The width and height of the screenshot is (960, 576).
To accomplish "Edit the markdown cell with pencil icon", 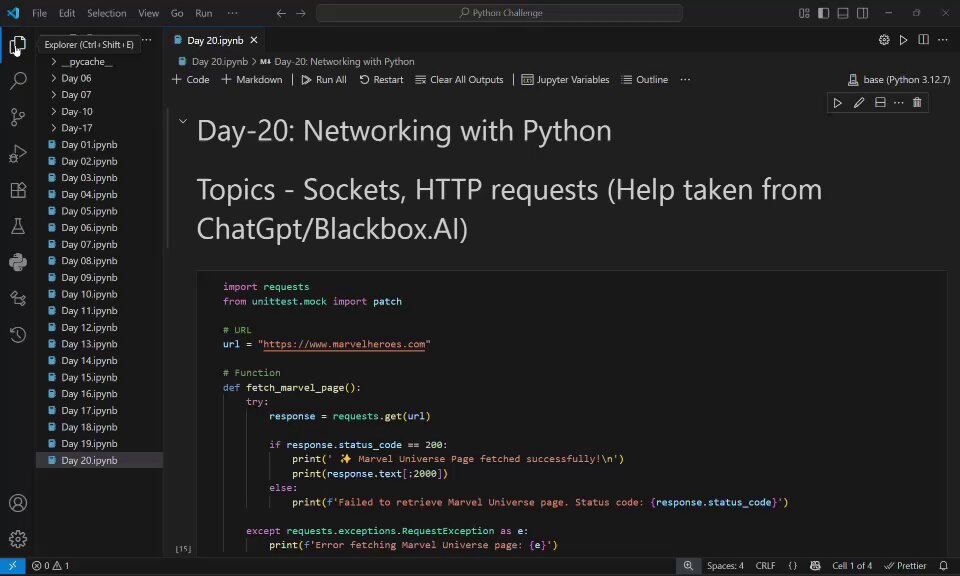I will point(859,103).
